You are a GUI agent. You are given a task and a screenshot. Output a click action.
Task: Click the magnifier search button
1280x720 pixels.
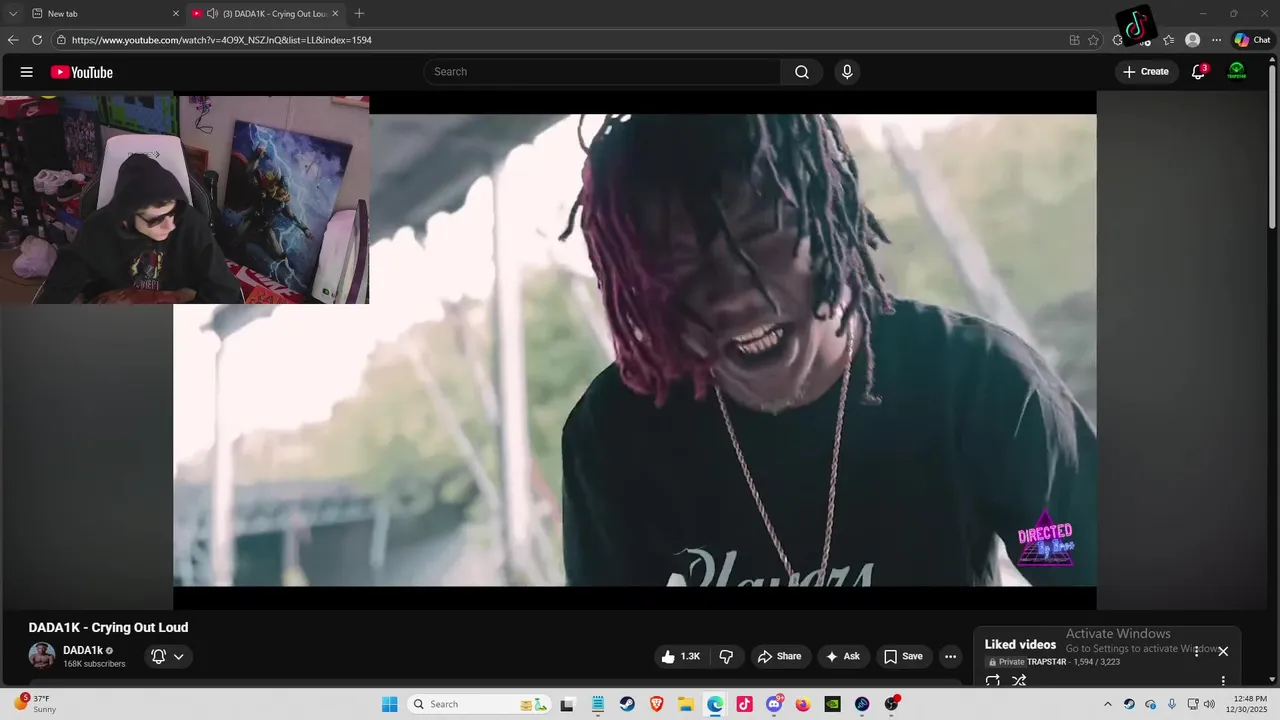tap(802, 72)
